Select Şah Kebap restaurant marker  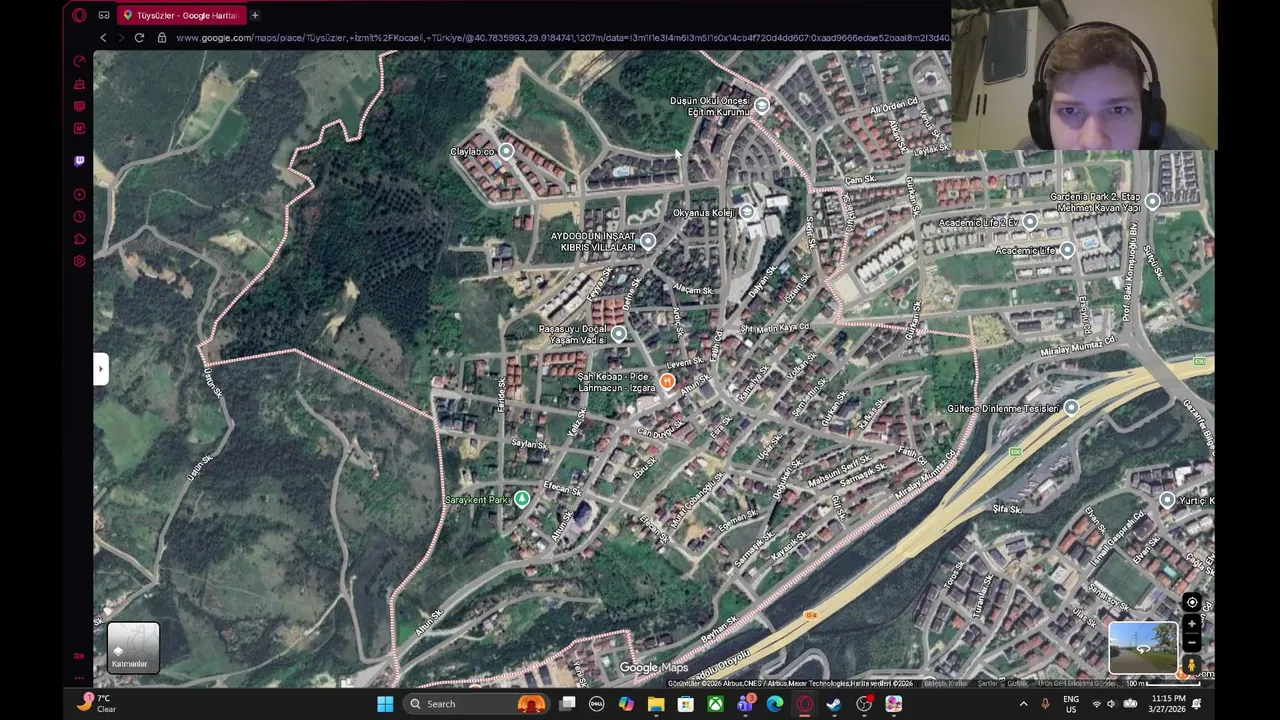point(667,382)
